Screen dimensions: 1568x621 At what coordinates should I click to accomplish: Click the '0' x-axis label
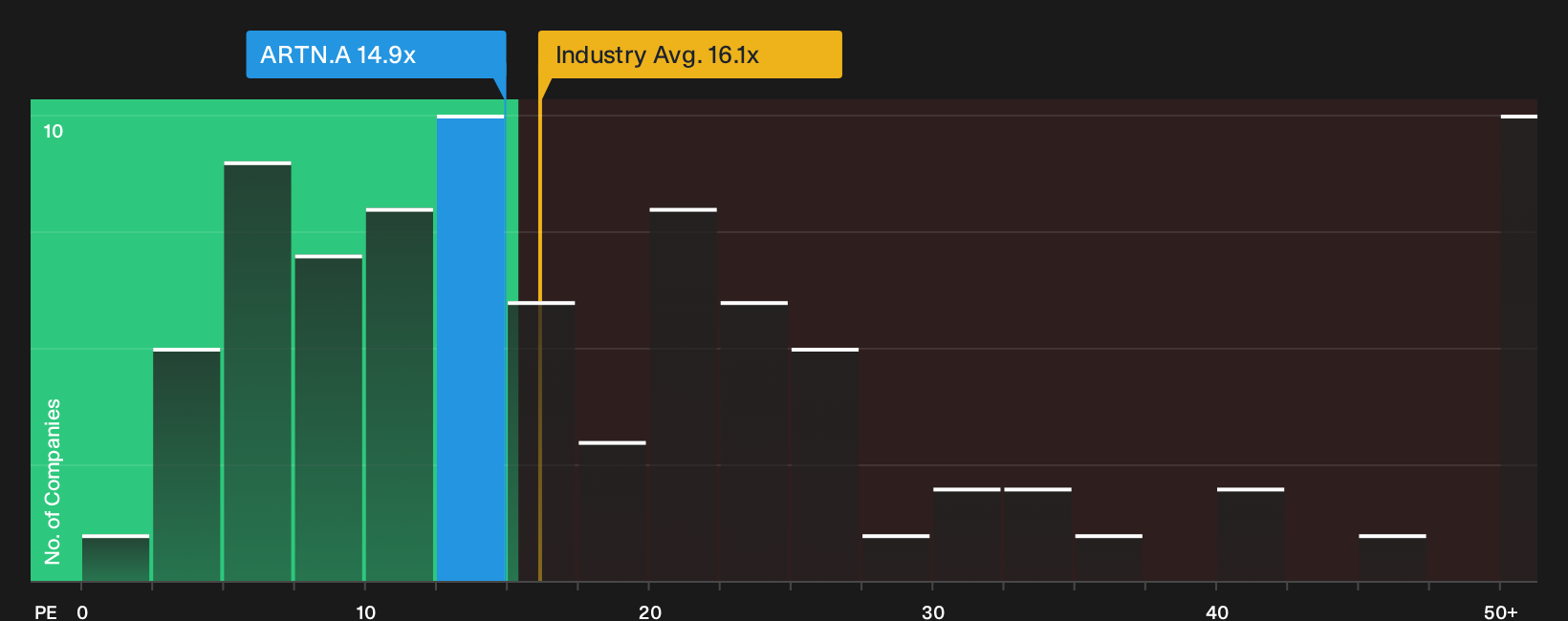[x=82, y=611]
